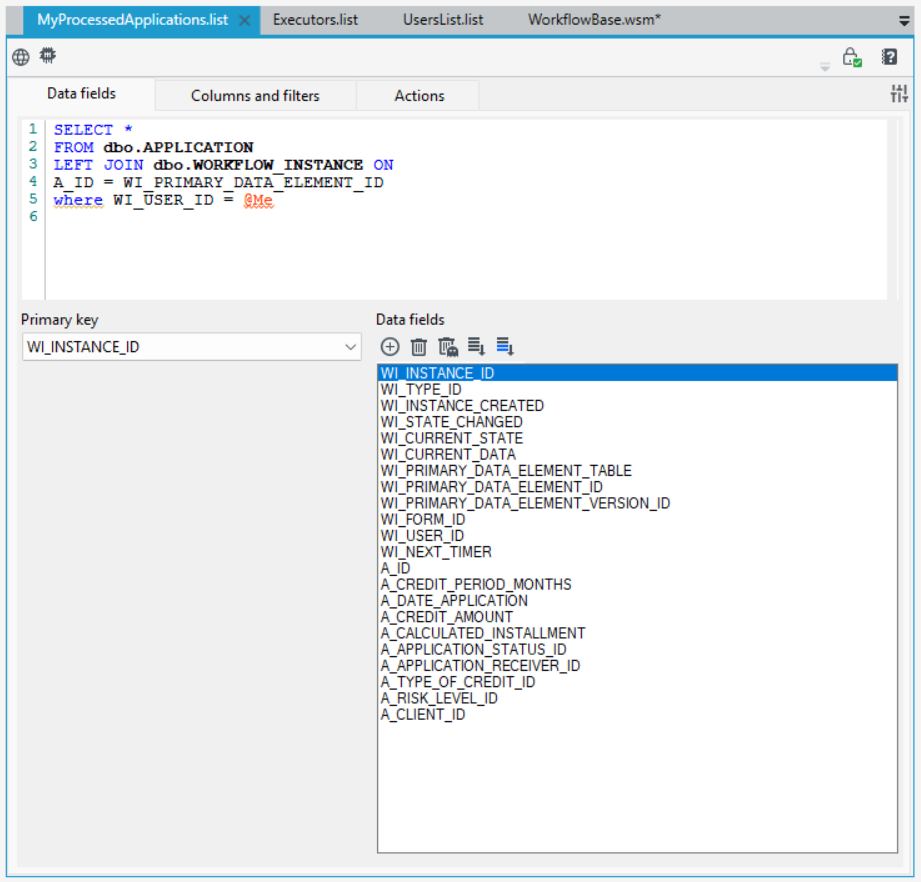921x882 pixels.
Task: Select the WI_NEXT_TIMER data field
Action: coord(637,552)
